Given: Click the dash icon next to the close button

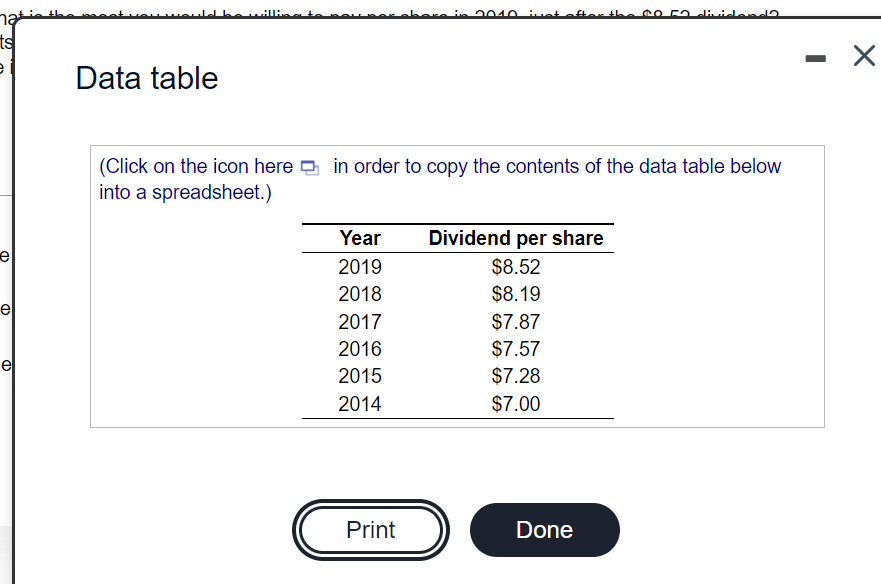Looking at the screenshot, I should point(816,57).
